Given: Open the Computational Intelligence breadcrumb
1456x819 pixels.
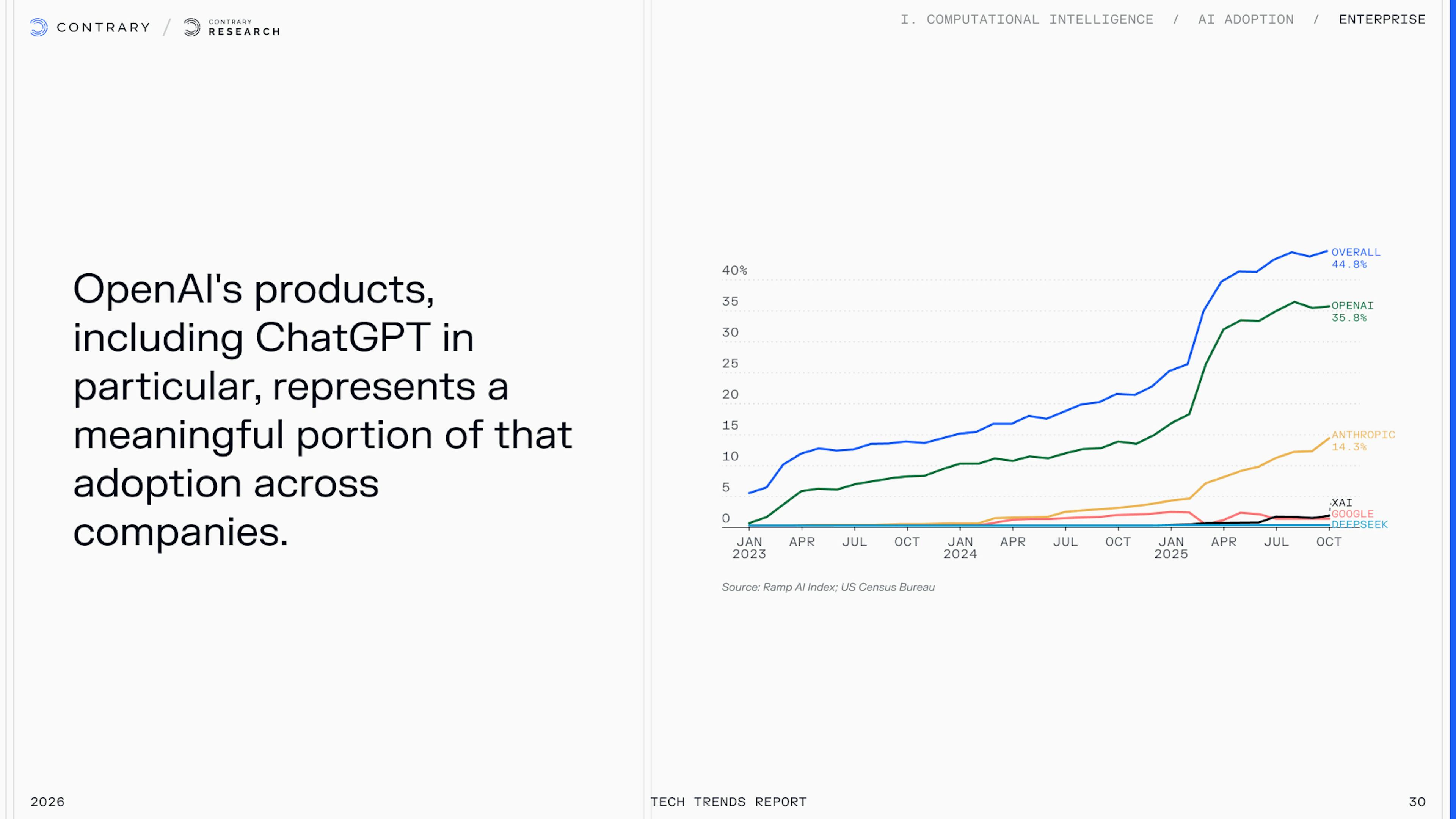Looking at the screenshot, I should [x=1026, y=19].
